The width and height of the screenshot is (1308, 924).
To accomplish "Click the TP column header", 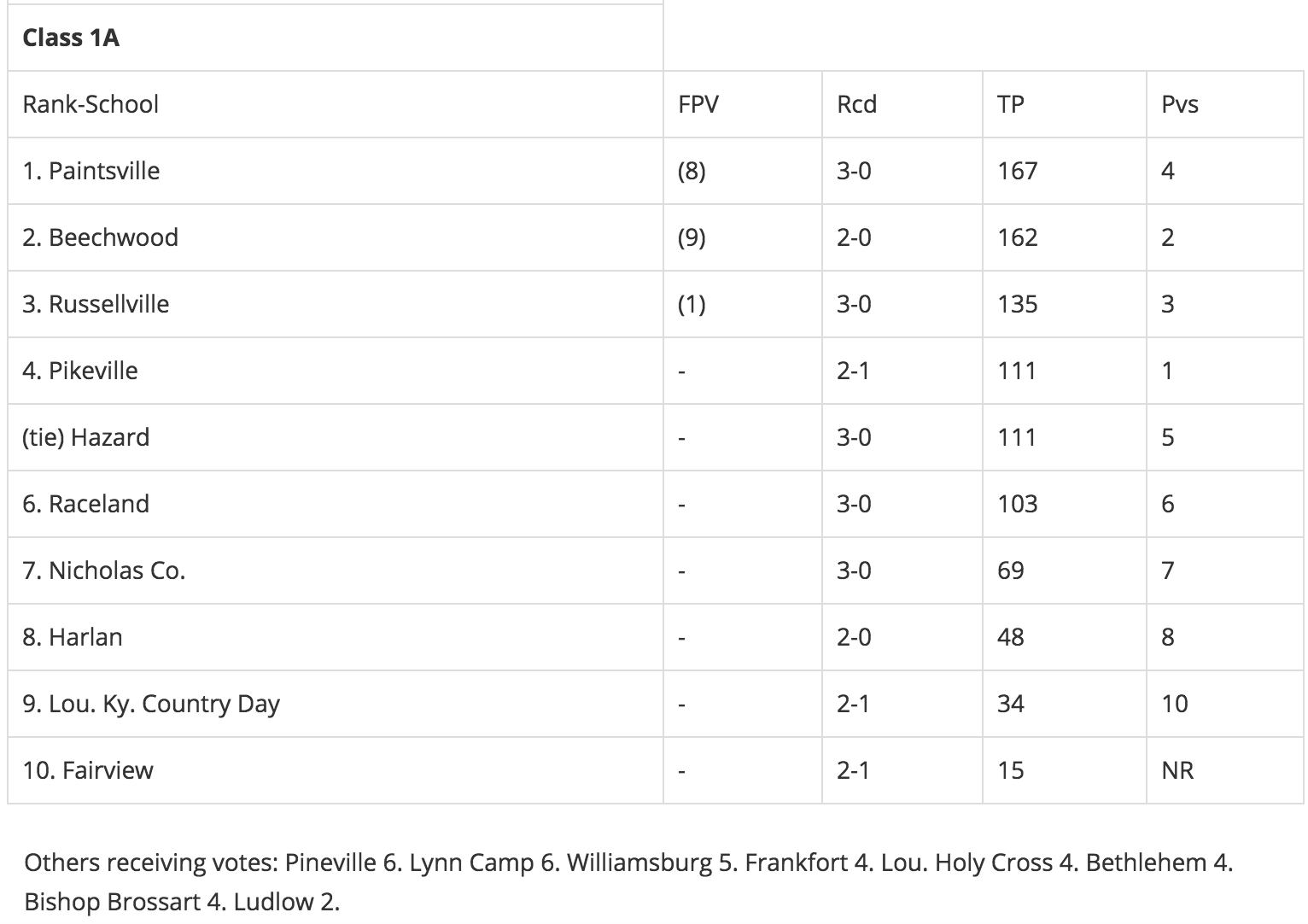I will [x=1064, y=104].
